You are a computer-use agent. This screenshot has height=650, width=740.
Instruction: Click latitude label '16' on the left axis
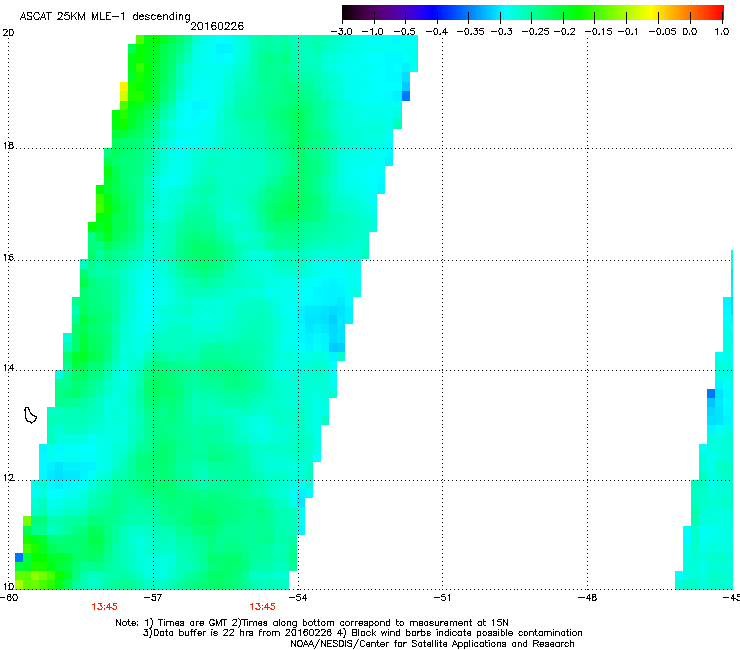tap(8, 258)
